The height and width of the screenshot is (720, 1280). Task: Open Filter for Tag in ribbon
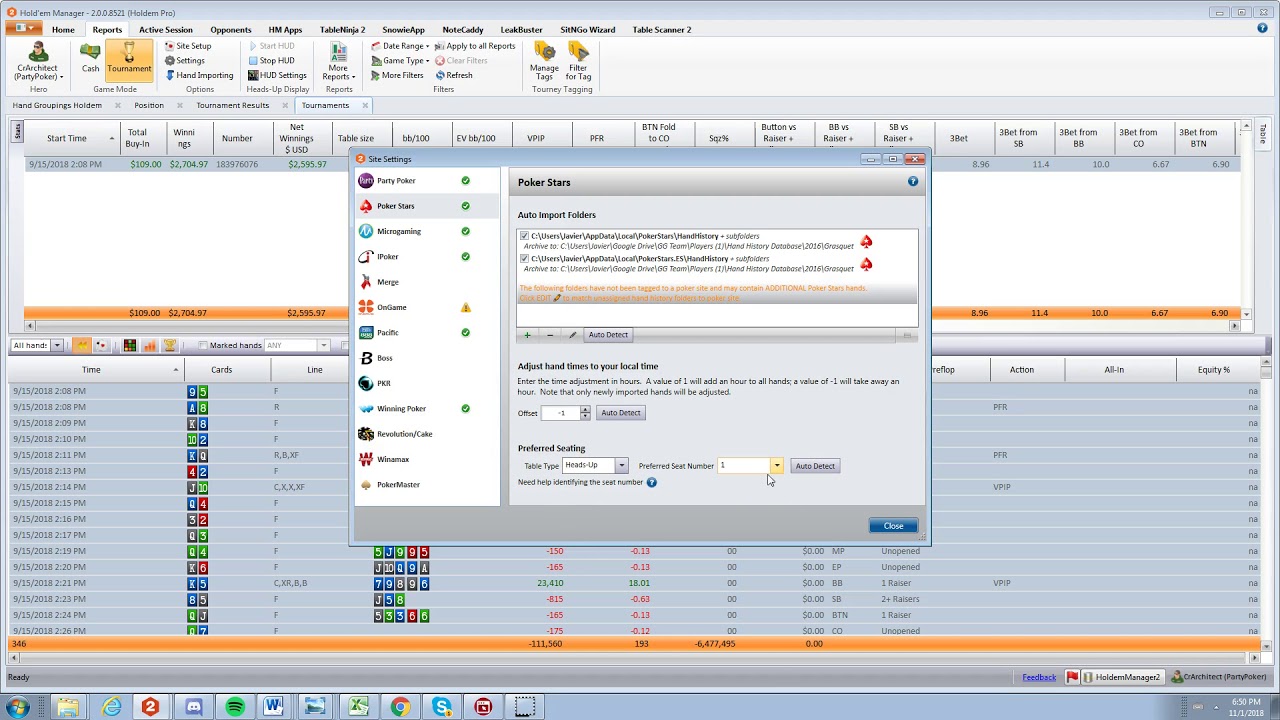click(578, 61)
